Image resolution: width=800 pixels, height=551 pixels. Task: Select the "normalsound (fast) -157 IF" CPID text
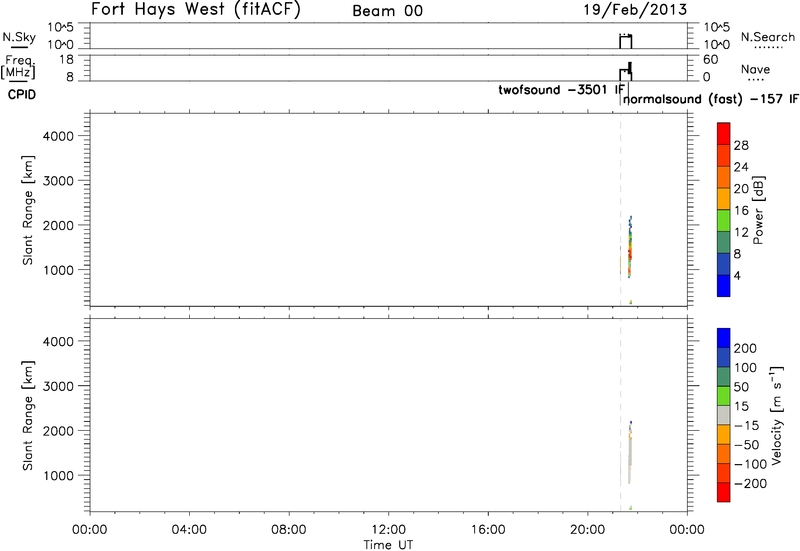pyautogui.click(x=710, y=99)
